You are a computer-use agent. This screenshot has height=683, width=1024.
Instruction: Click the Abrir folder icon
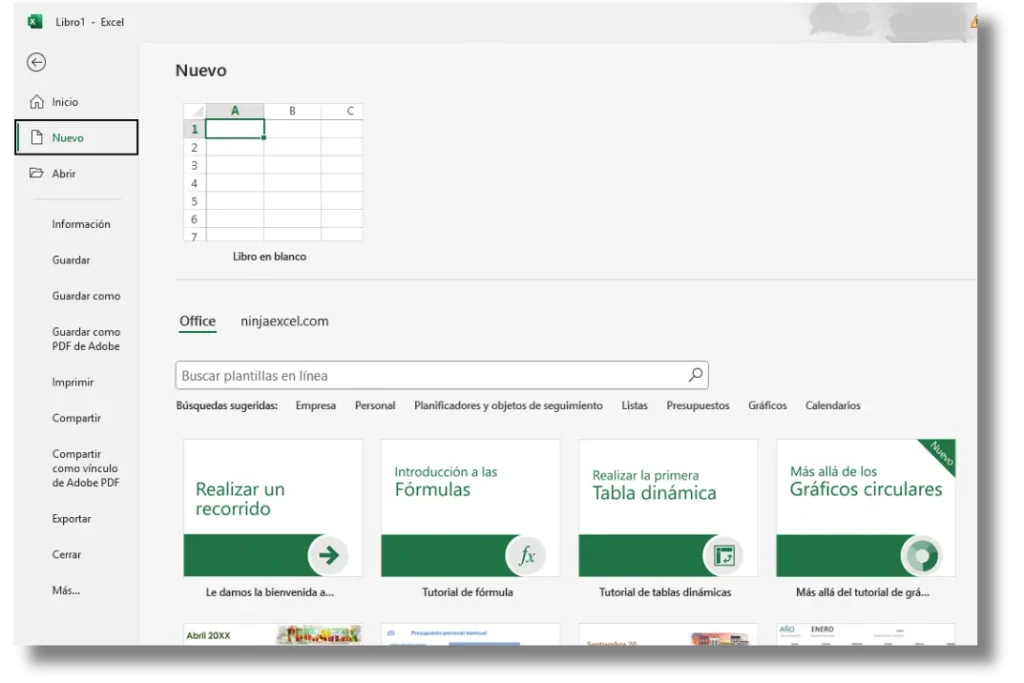37,173
